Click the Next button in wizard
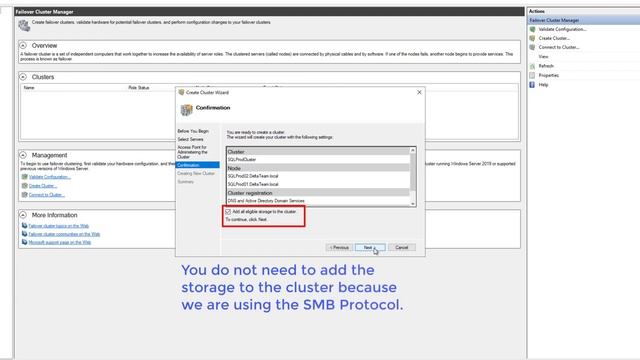This screenshot has width=640, height=360. tap(370, 247)
